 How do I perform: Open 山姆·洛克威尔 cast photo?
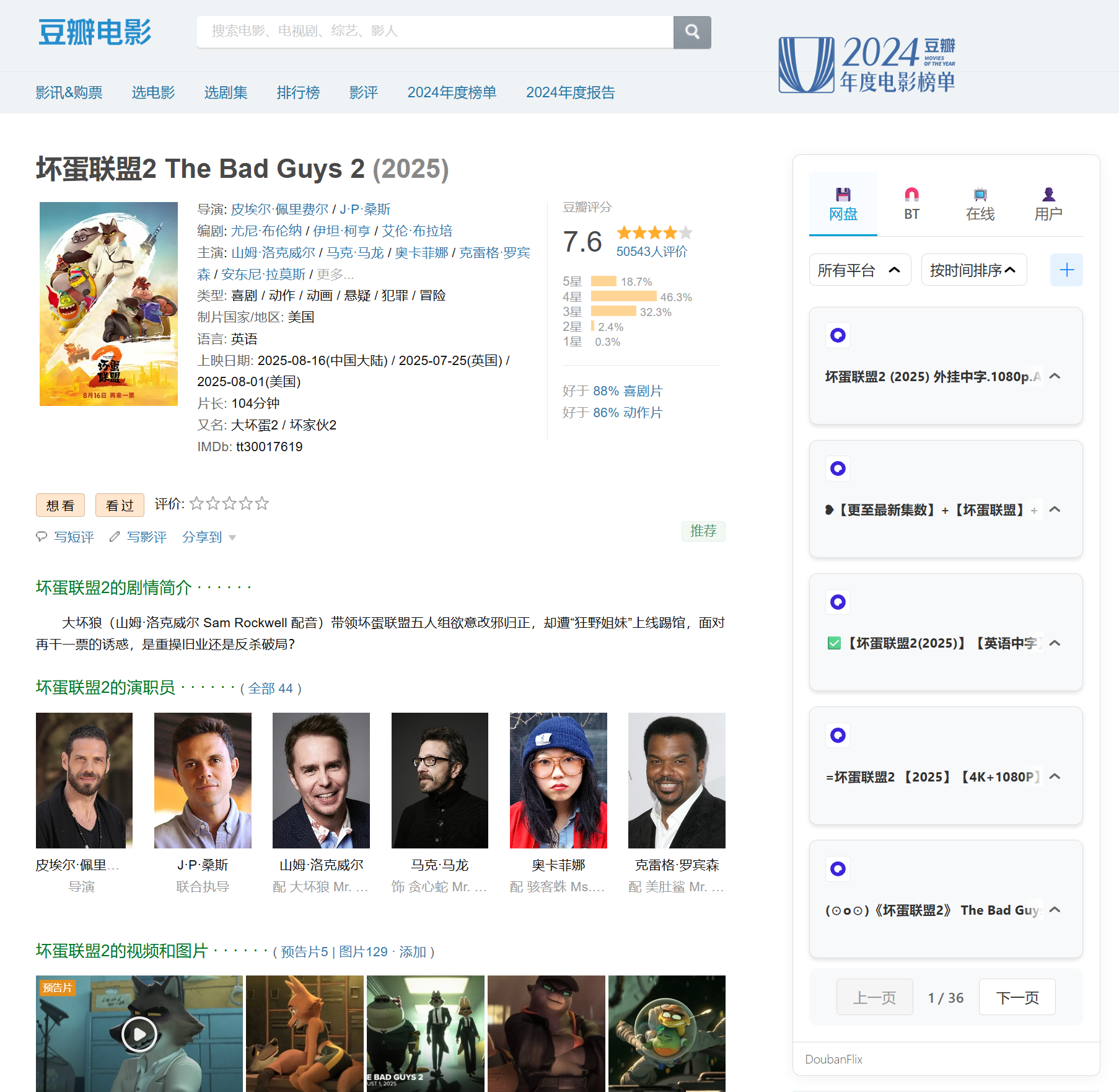[x=321, y=780]
